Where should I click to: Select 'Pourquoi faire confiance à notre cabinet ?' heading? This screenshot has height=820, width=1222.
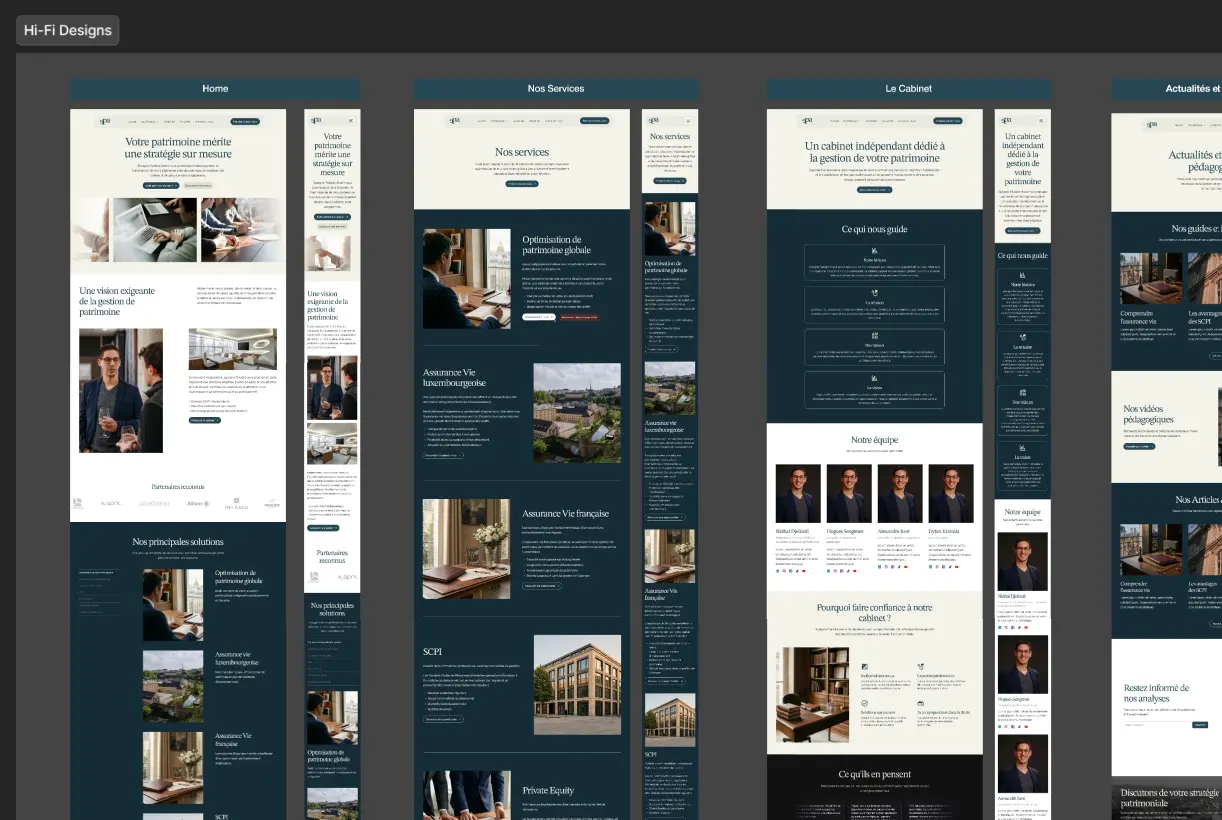click(875, 613)
